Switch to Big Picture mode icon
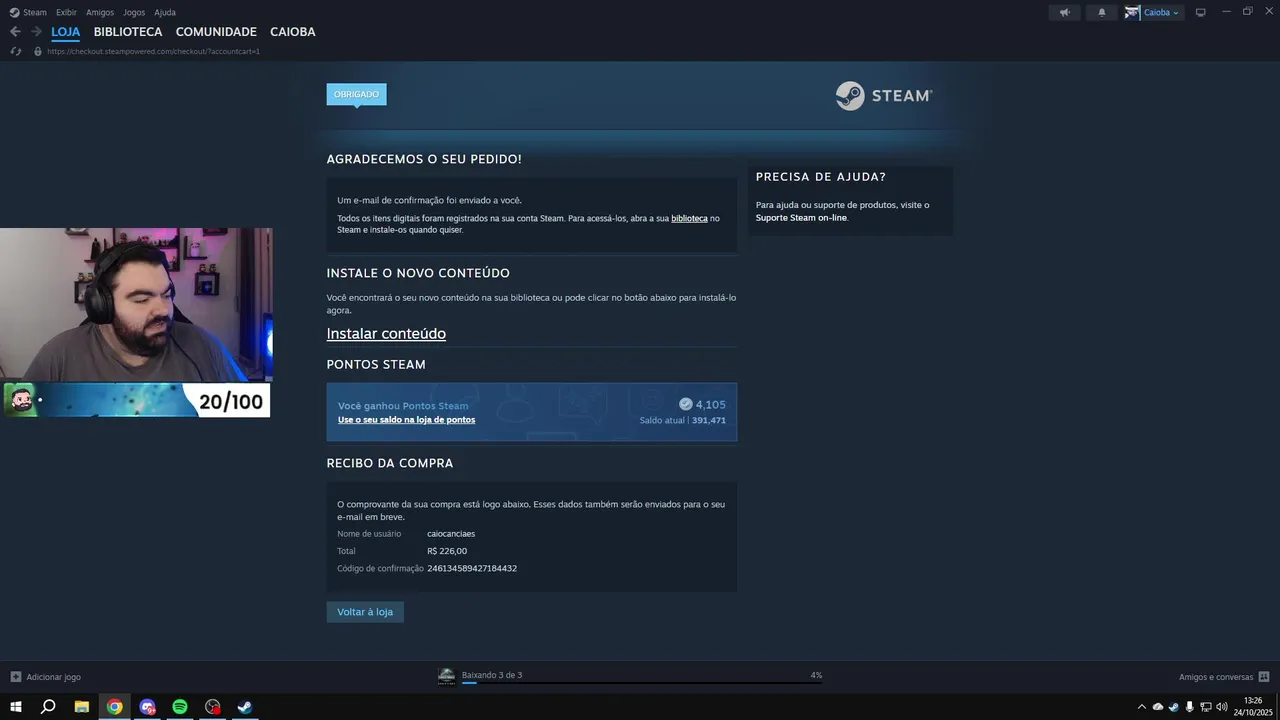Screen dimensions: 1280x720 (1201, 12)
